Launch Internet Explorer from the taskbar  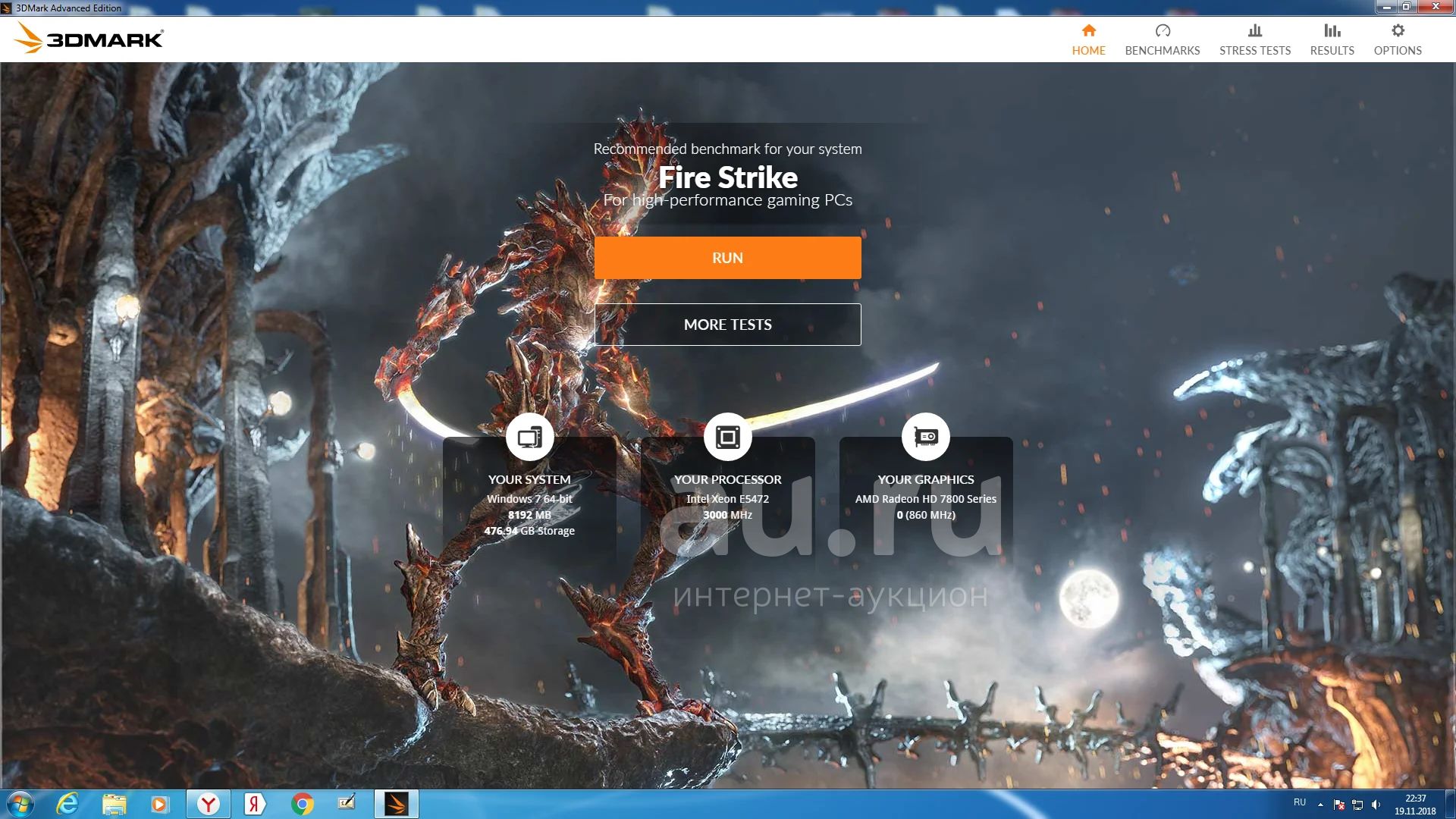pos(67,804)
